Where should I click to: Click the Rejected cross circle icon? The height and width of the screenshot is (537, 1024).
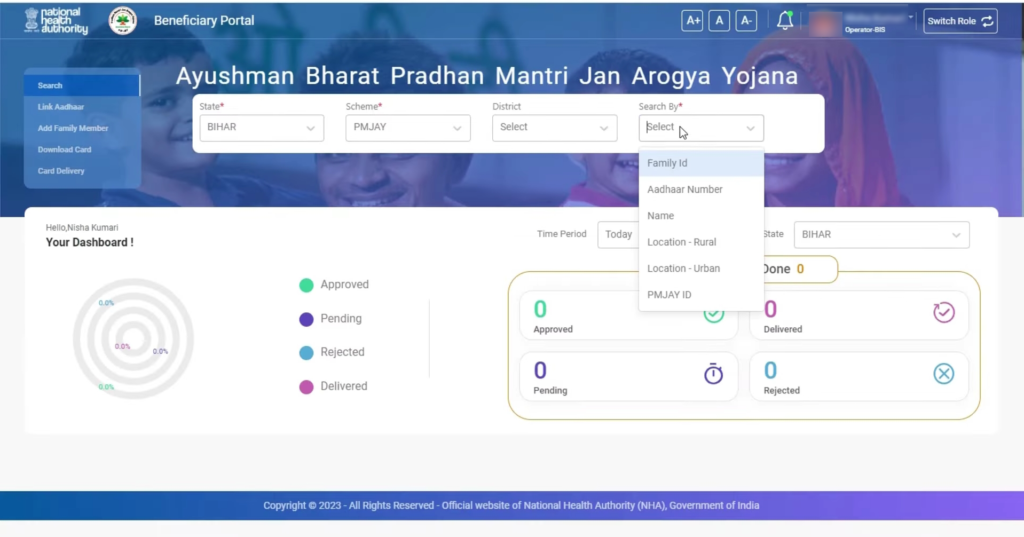point(944,374)
